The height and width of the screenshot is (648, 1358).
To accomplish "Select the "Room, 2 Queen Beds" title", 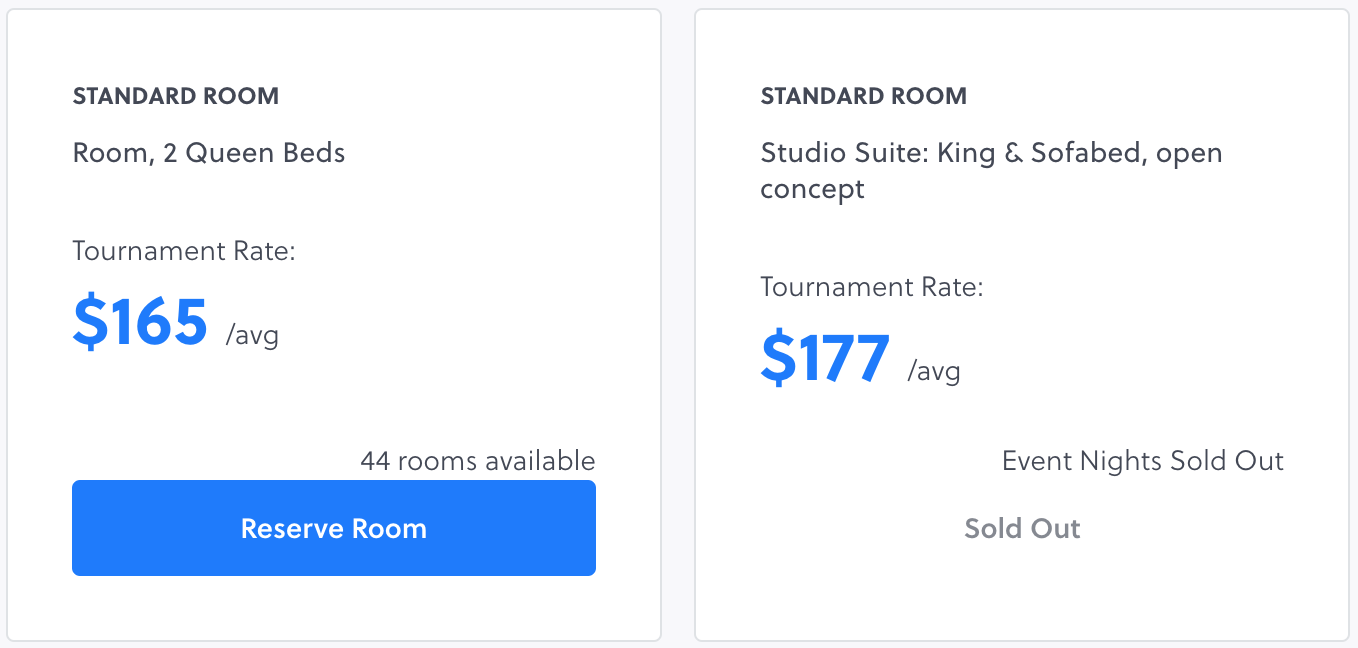I will tap(209, 153).
